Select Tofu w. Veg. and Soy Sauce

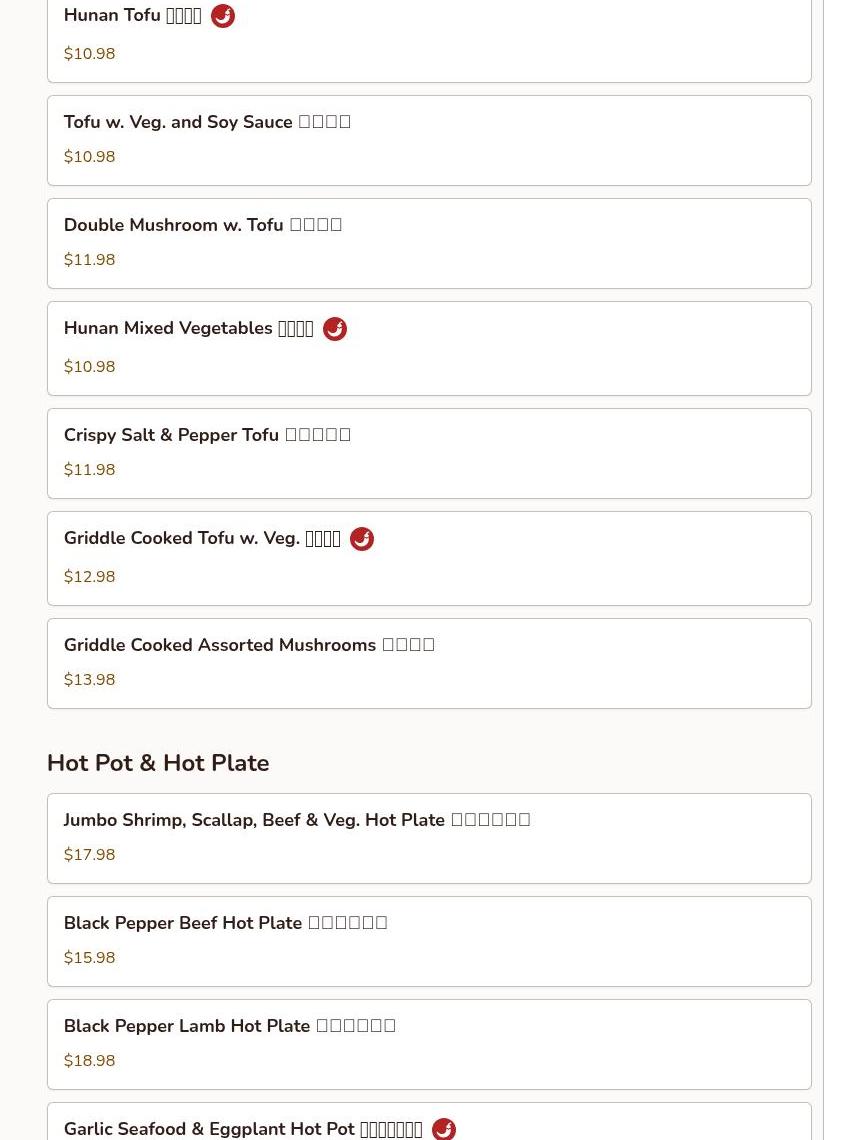click(x=428, y=140)
